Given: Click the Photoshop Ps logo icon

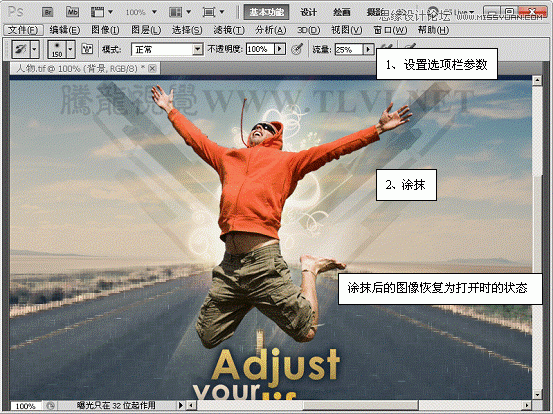Looking at the screenshot, I should [x=16, y=12].
